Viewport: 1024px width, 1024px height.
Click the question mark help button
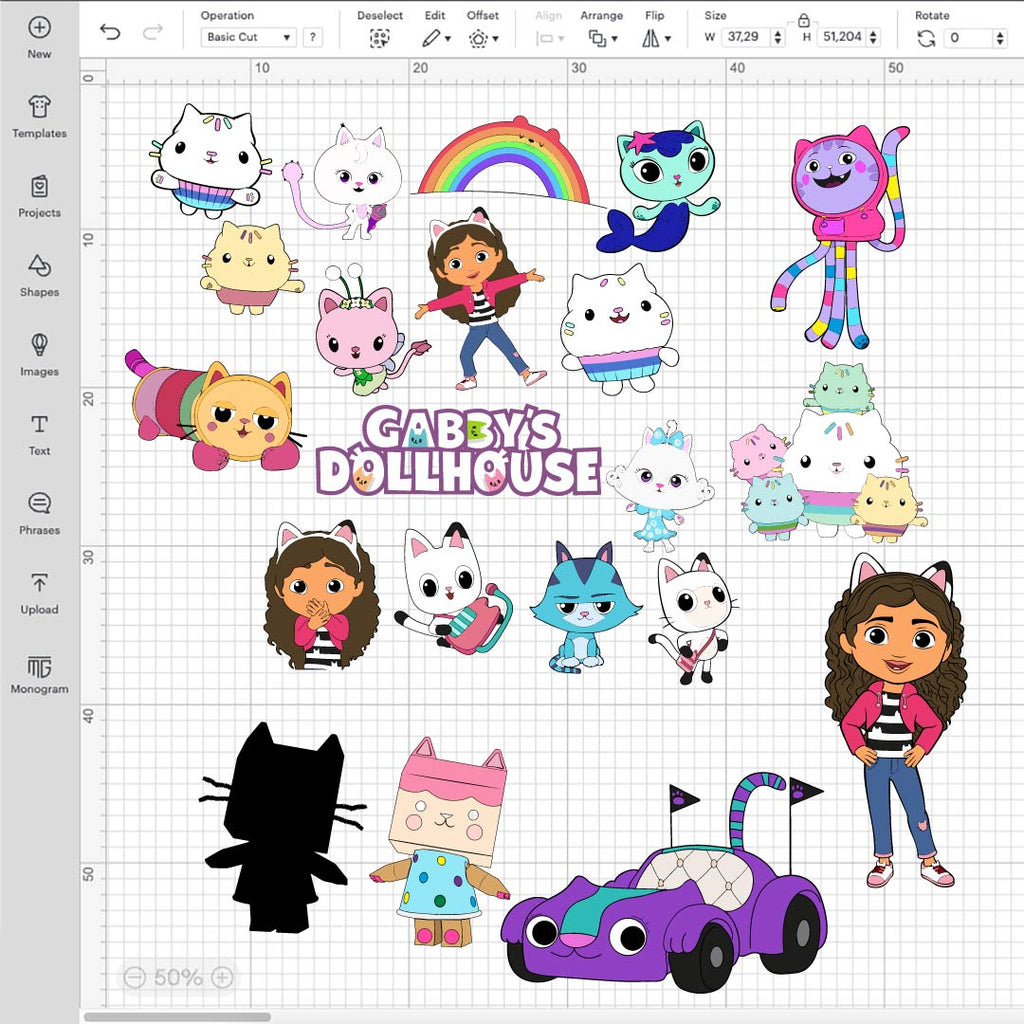313,37
